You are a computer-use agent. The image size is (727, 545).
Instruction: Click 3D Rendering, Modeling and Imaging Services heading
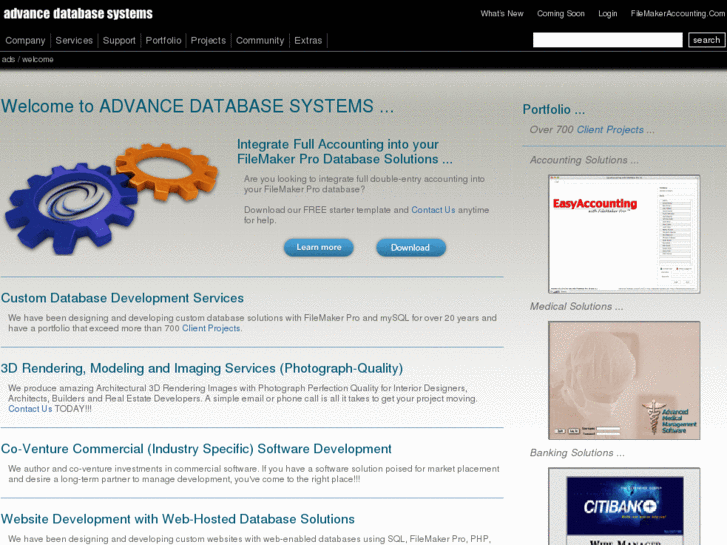[x=202, y=368]
